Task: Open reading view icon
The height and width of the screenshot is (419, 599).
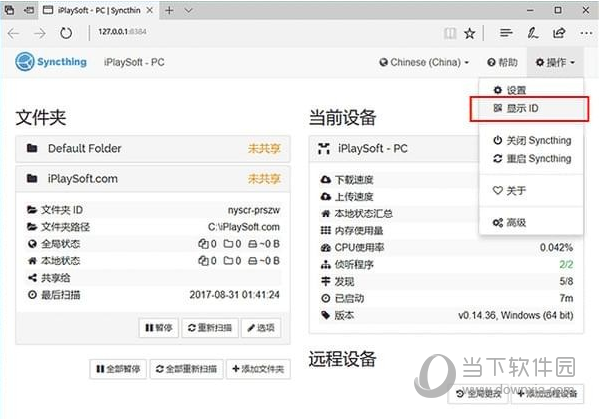Action: (450, 34)
